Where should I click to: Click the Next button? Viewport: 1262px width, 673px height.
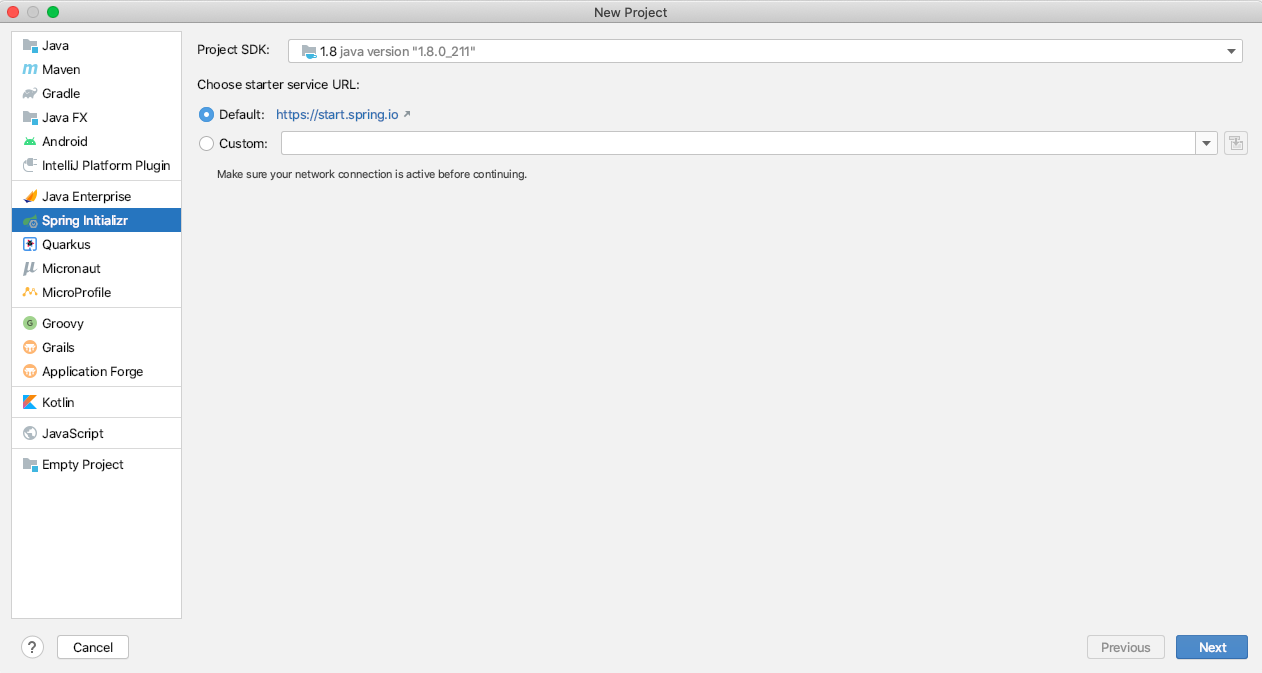click(x=1212, y=647)
